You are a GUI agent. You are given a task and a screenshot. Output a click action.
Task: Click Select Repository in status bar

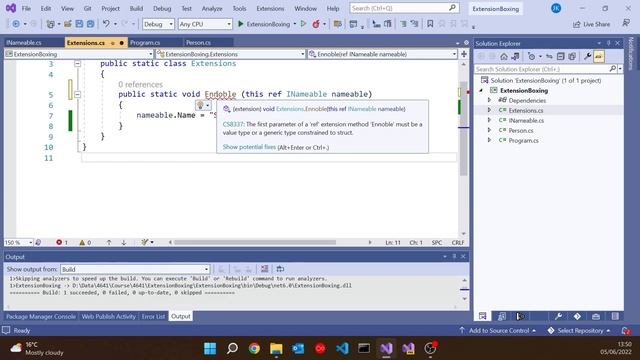[579, 331]
